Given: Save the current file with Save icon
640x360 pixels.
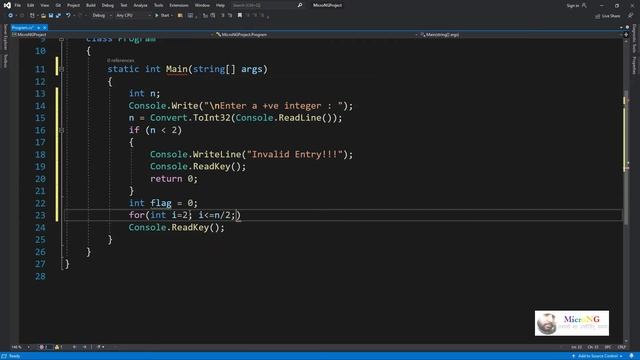Looking at the screenshot, I should (x=51, y=16).
